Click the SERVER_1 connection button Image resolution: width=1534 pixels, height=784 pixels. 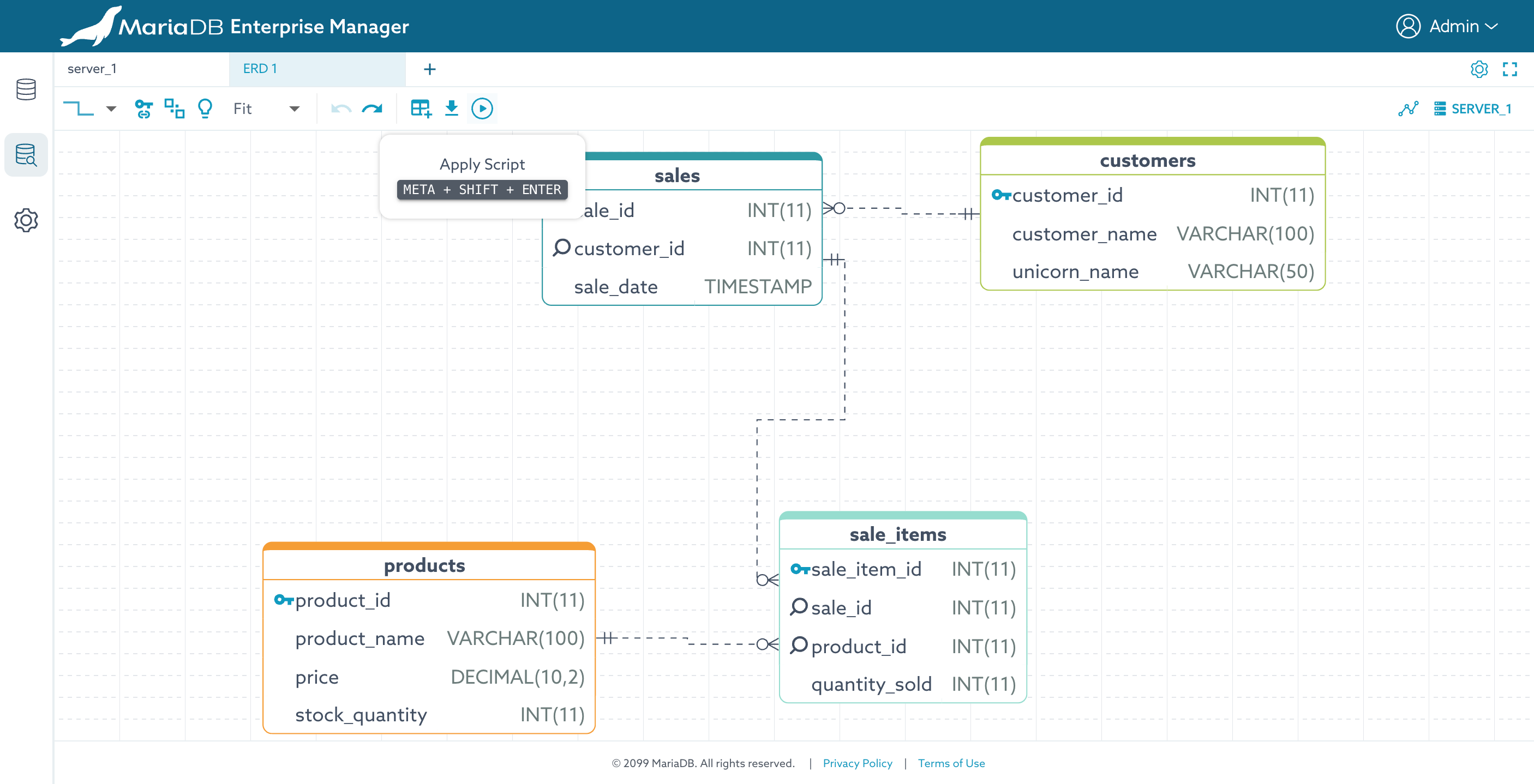[x=1473, y=108]
